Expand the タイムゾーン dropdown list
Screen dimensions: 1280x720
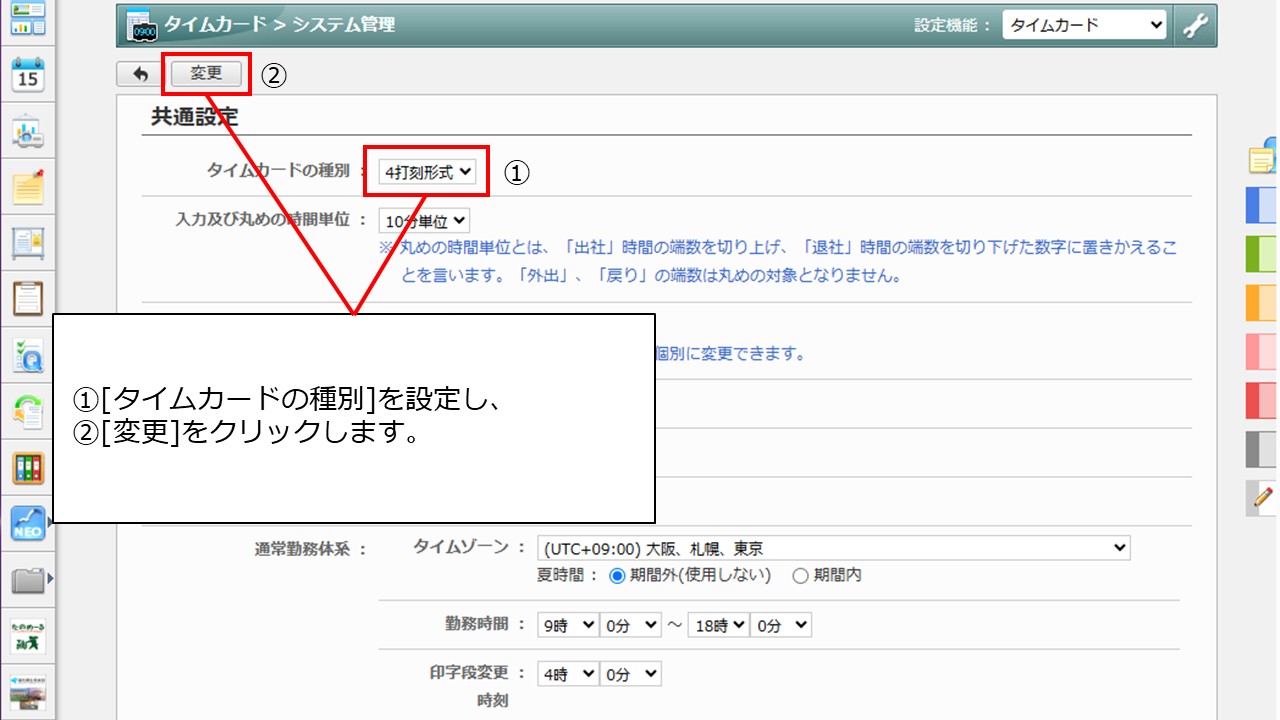point(833,548)
